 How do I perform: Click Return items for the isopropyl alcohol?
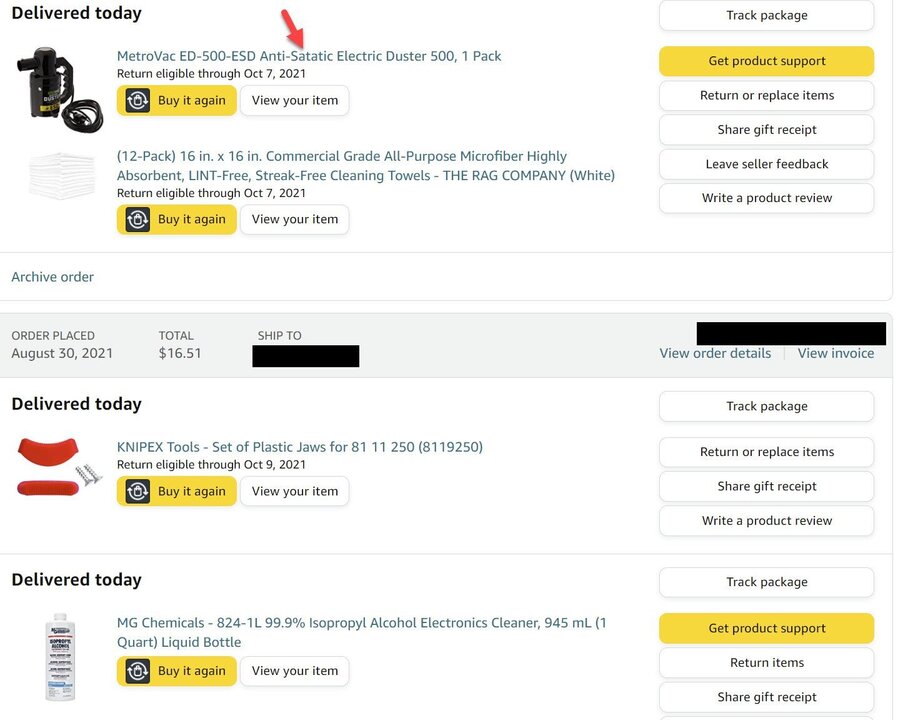766,663
